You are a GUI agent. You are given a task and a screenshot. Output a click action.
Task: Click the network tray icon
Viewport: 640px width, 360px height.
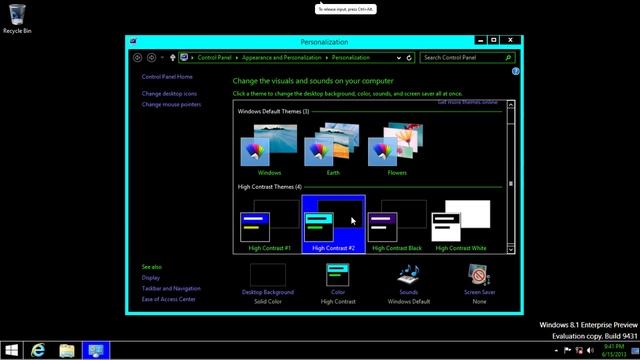(579, 350)
